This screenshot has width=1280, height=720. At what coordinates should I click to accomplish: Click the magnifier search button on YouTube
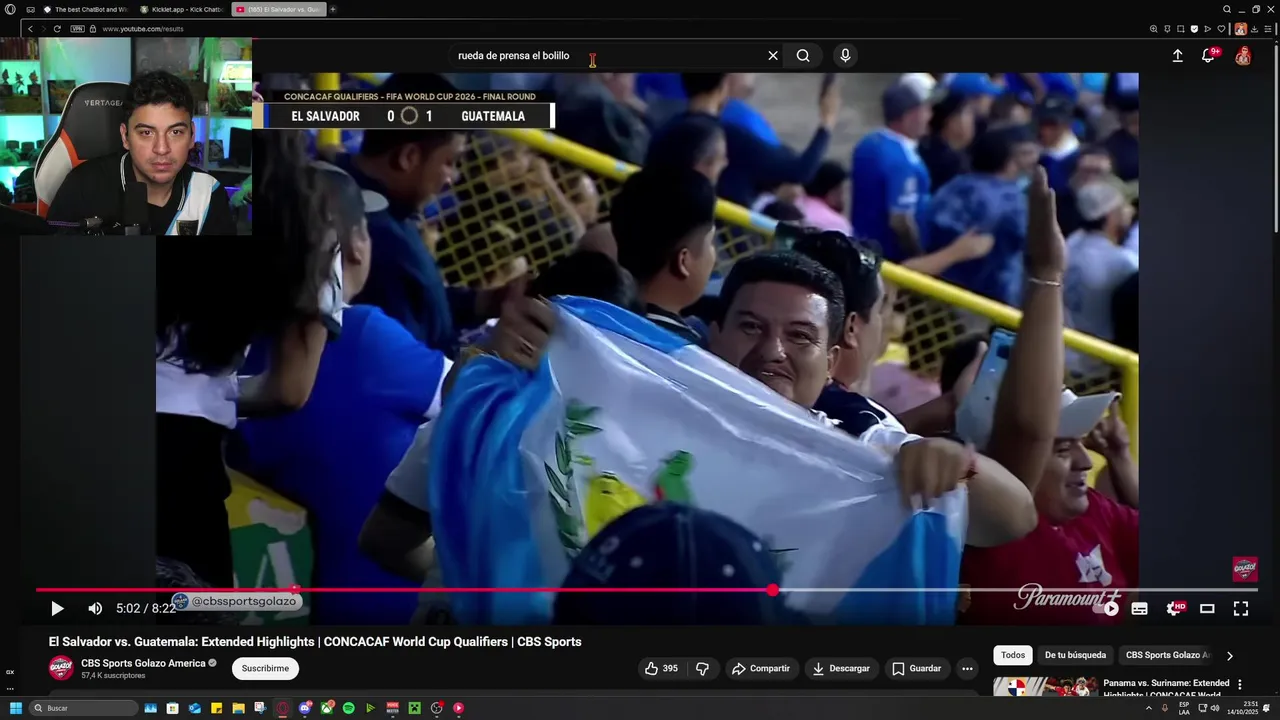point(803,56)
